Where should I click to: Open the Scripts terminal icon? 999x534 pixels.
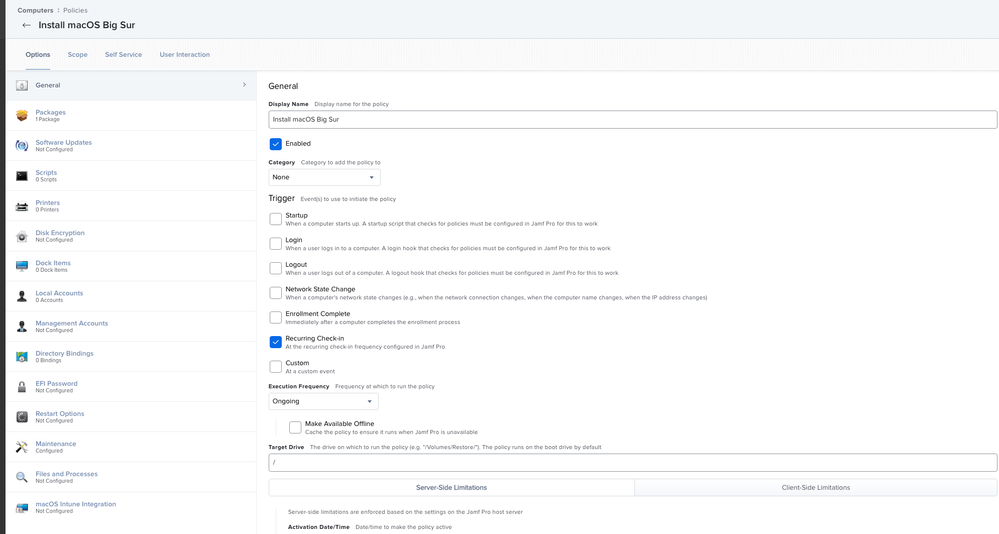point(22,176)
